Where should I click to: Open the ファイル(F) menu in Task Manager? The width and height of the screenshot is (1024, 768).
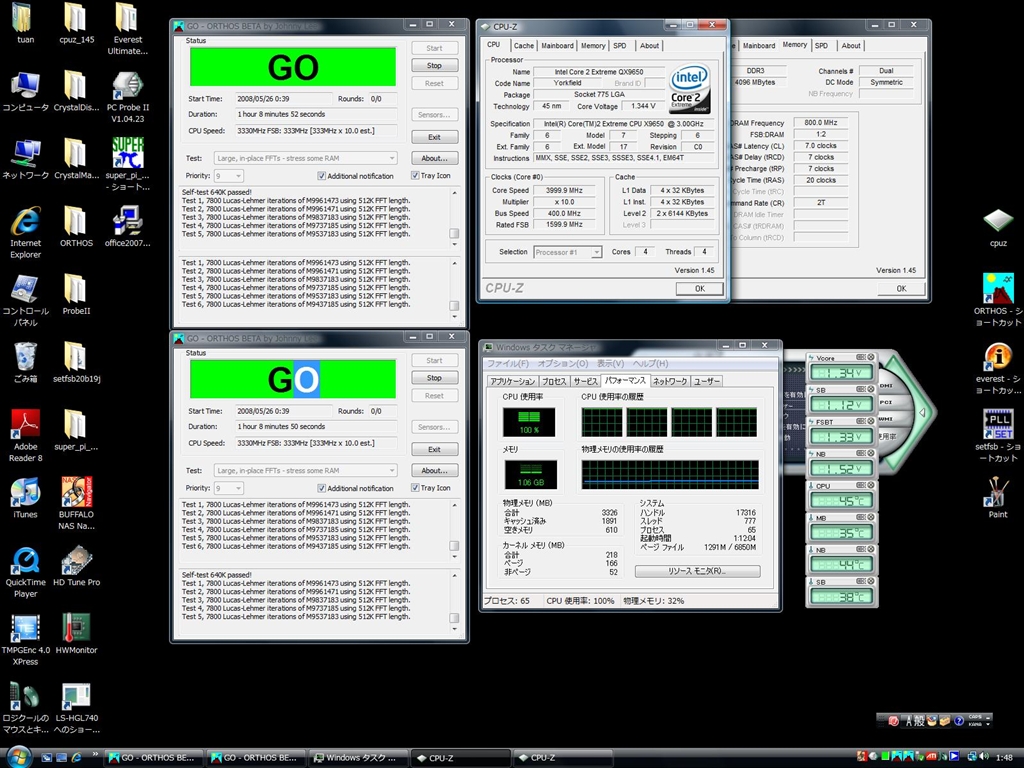[508, 363]
